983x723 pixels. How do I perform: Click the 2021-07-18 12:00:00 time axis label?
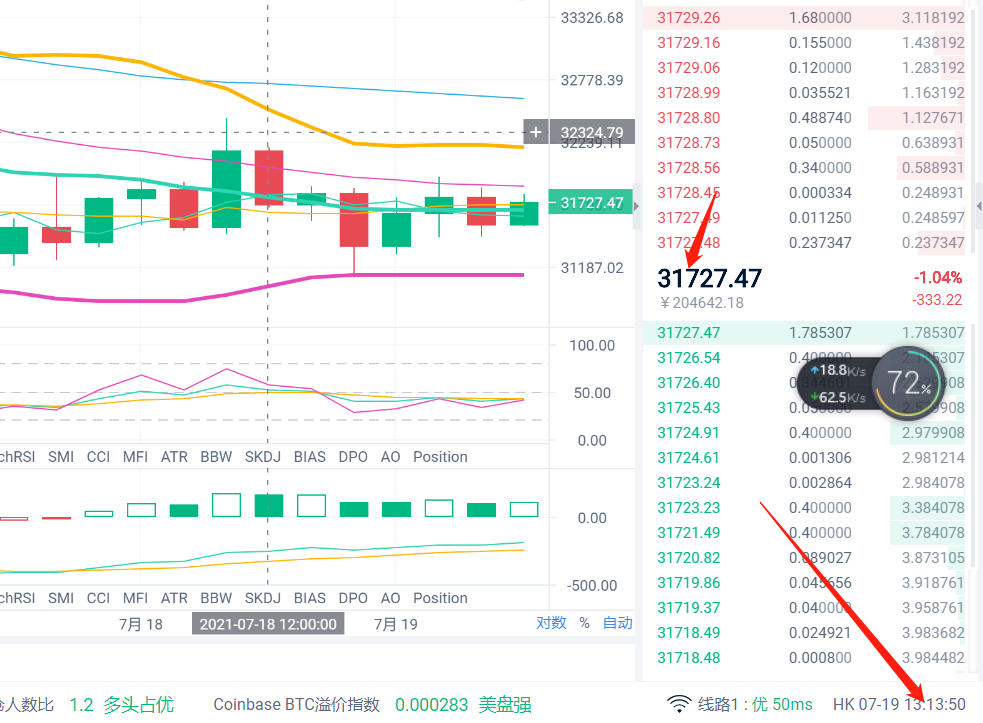pos(268,624)
